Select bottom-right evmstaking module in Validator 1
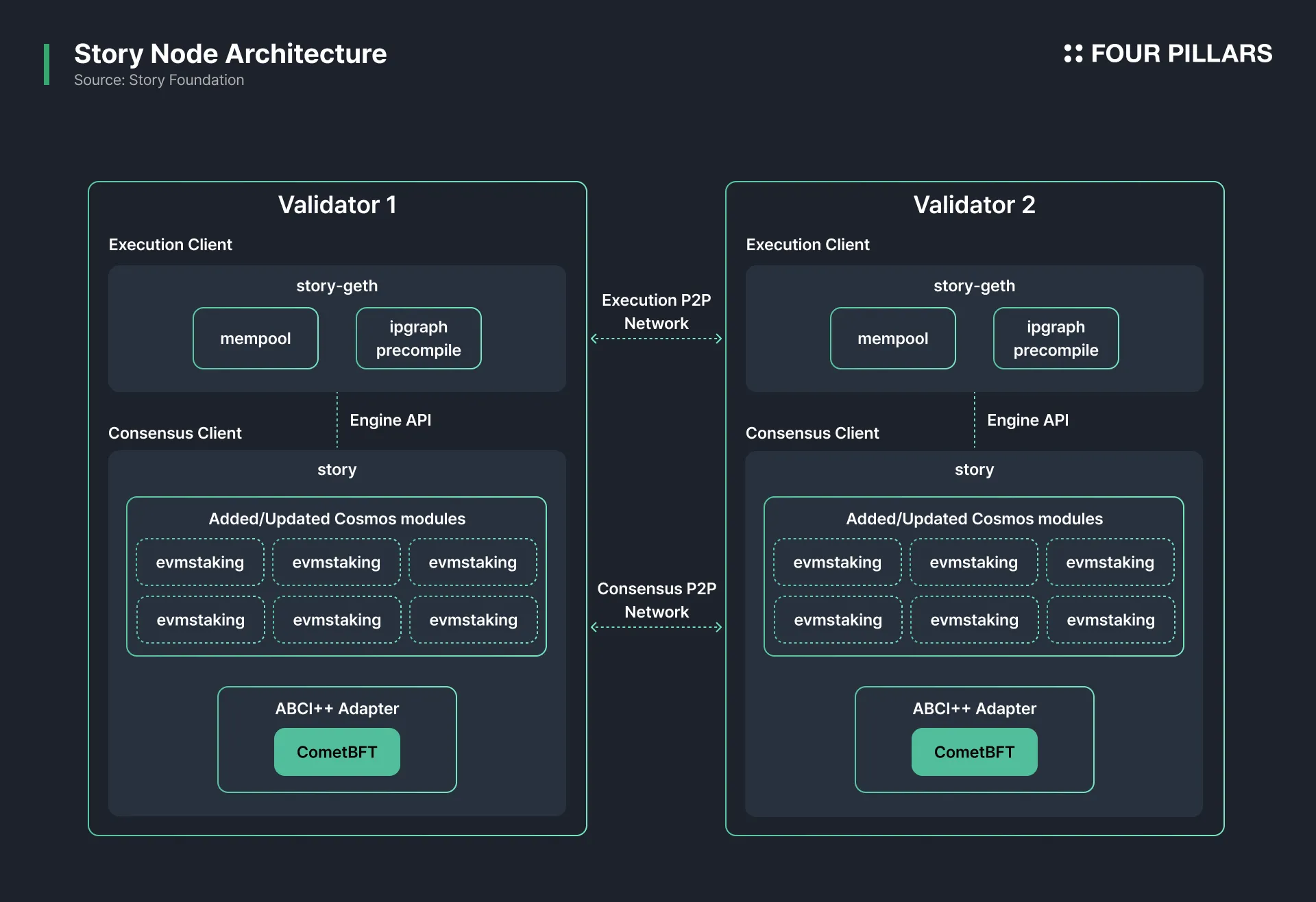Viewport: 1316px width, 902px height. tap(474, 620)
